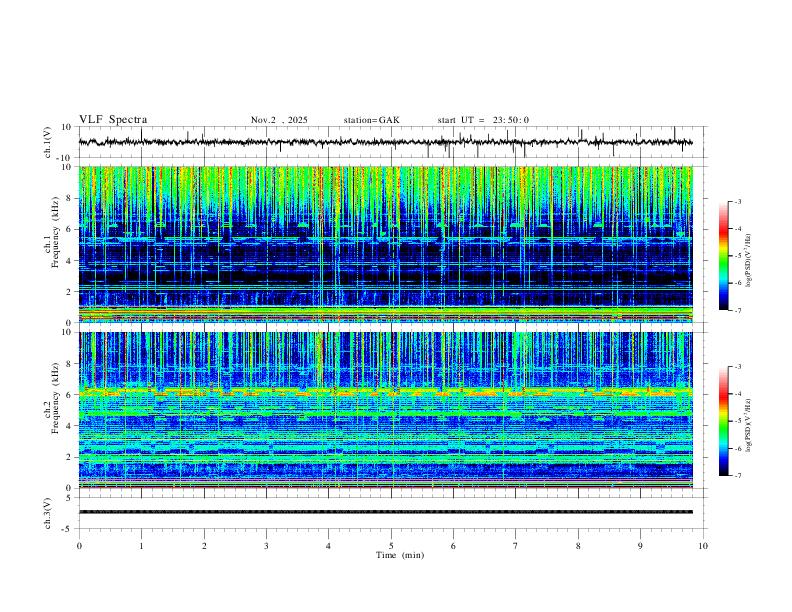Click the time axis tick label '1'
Viewport: 792px width, 612px height.
tap(141, 546)
